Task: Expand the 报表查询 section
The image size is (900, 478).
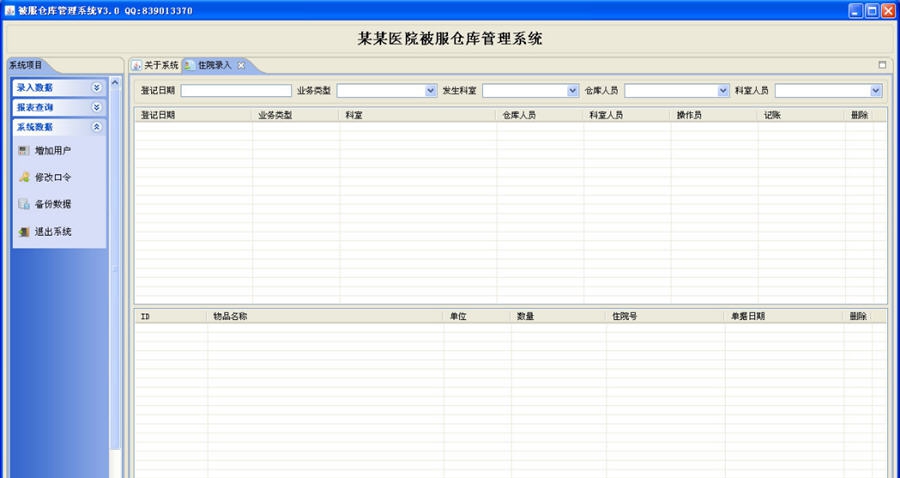Action: coord(96,107)
